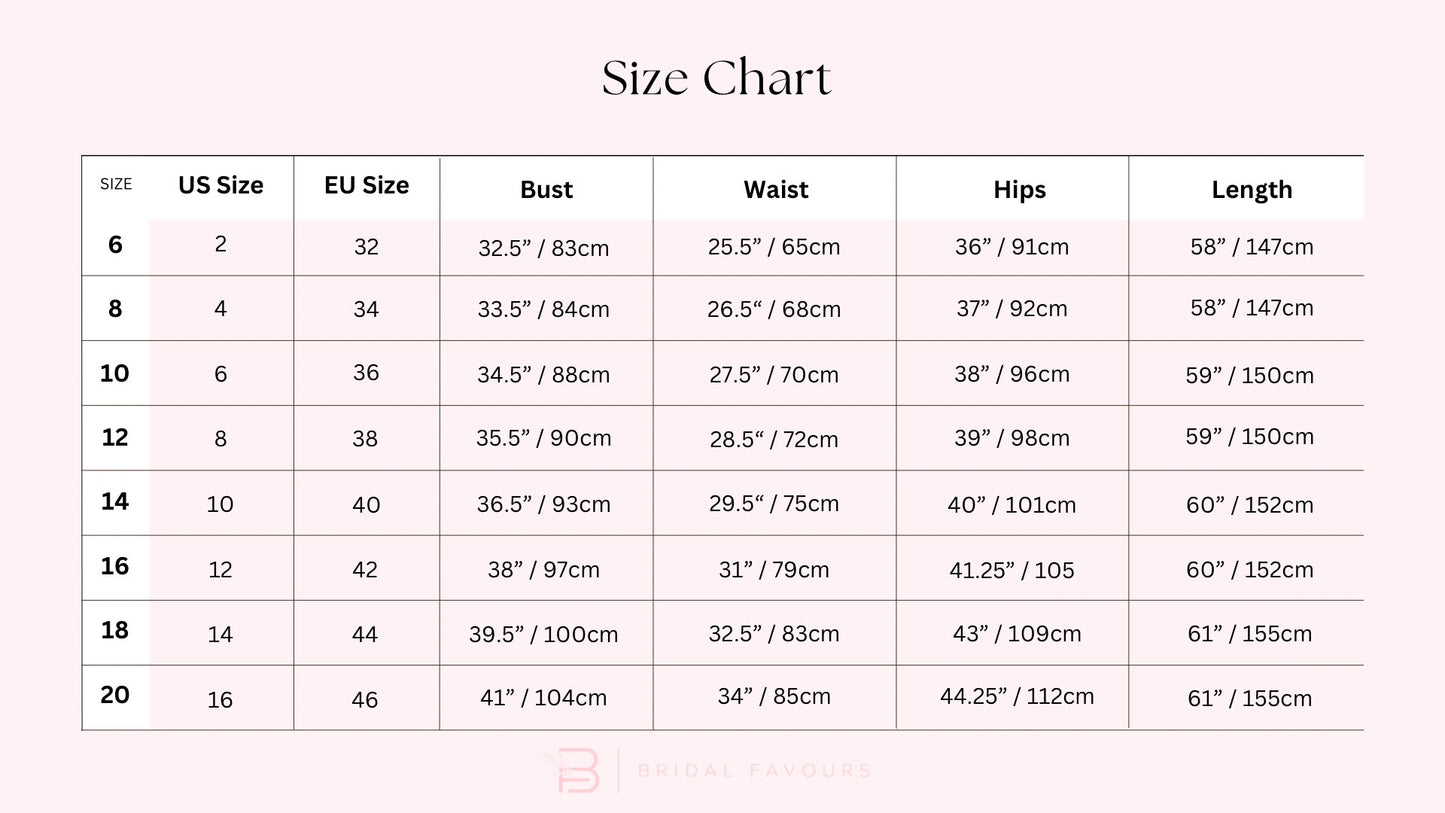Click the Size Chart title
1445x813 pixels.
point(716,79)
